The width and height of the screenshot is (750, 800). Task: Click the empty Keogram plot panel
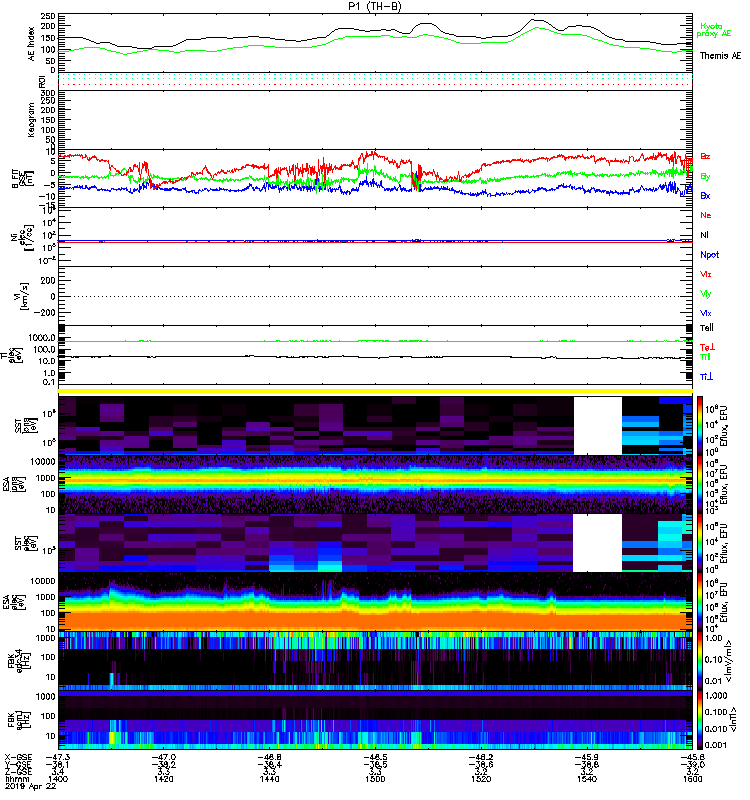pyautogui.click(x=375, y=120)
